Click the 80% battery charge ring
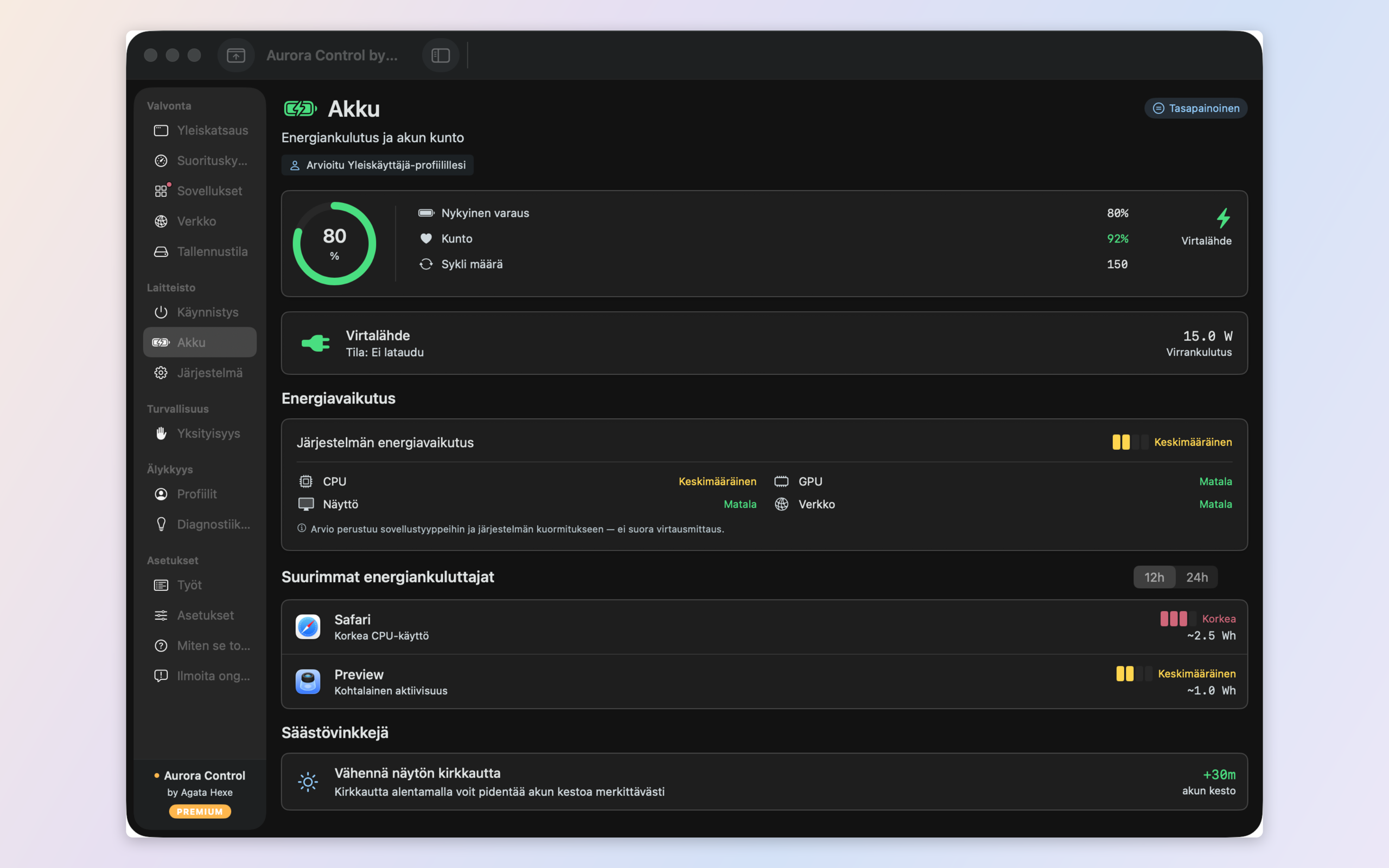The height and width of the screenshot is (868, 1389). click(x=335, y=244)
